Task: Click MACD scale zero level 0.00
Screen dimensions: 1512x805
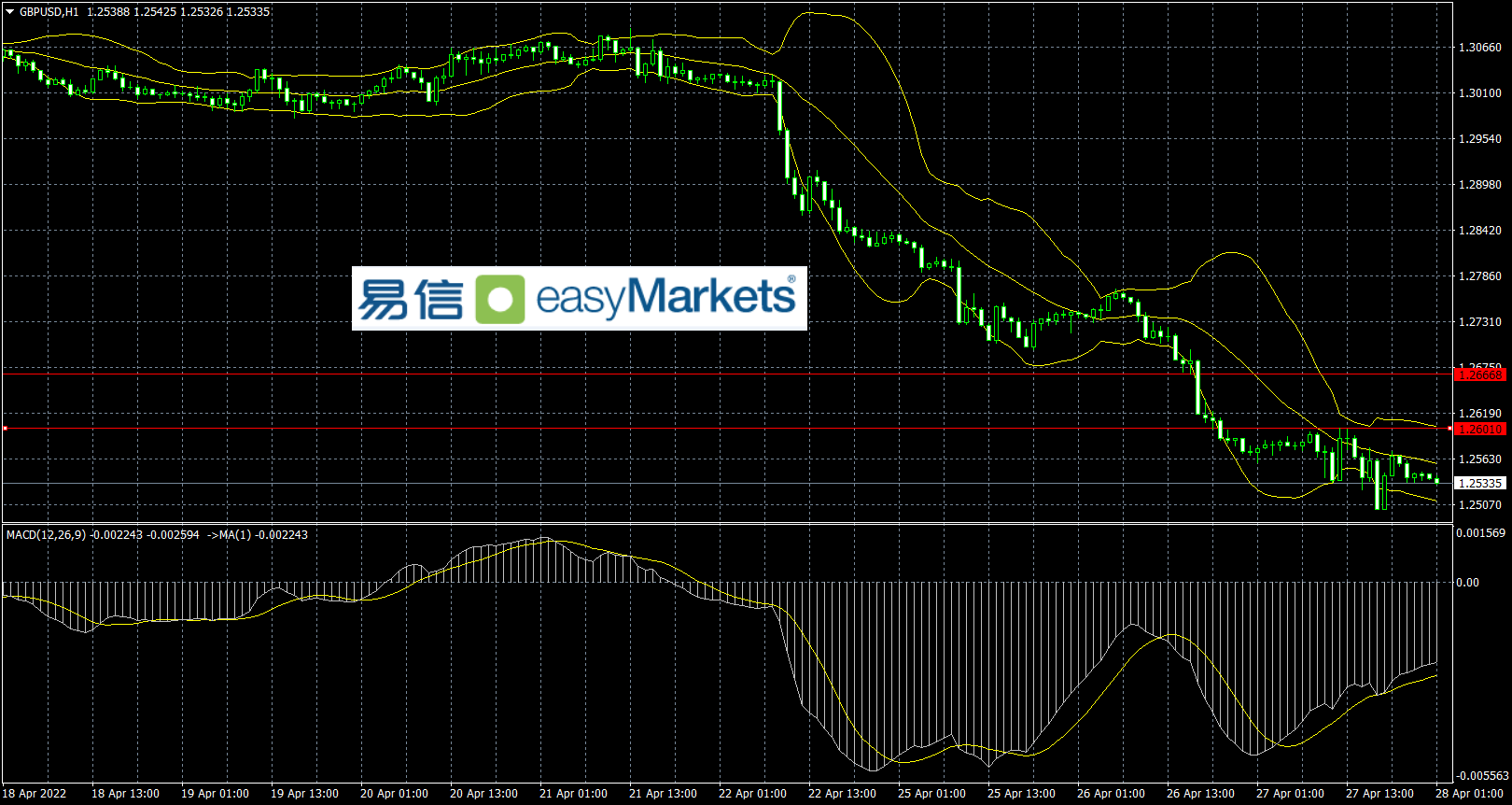Action: [x=1468, y=583]
